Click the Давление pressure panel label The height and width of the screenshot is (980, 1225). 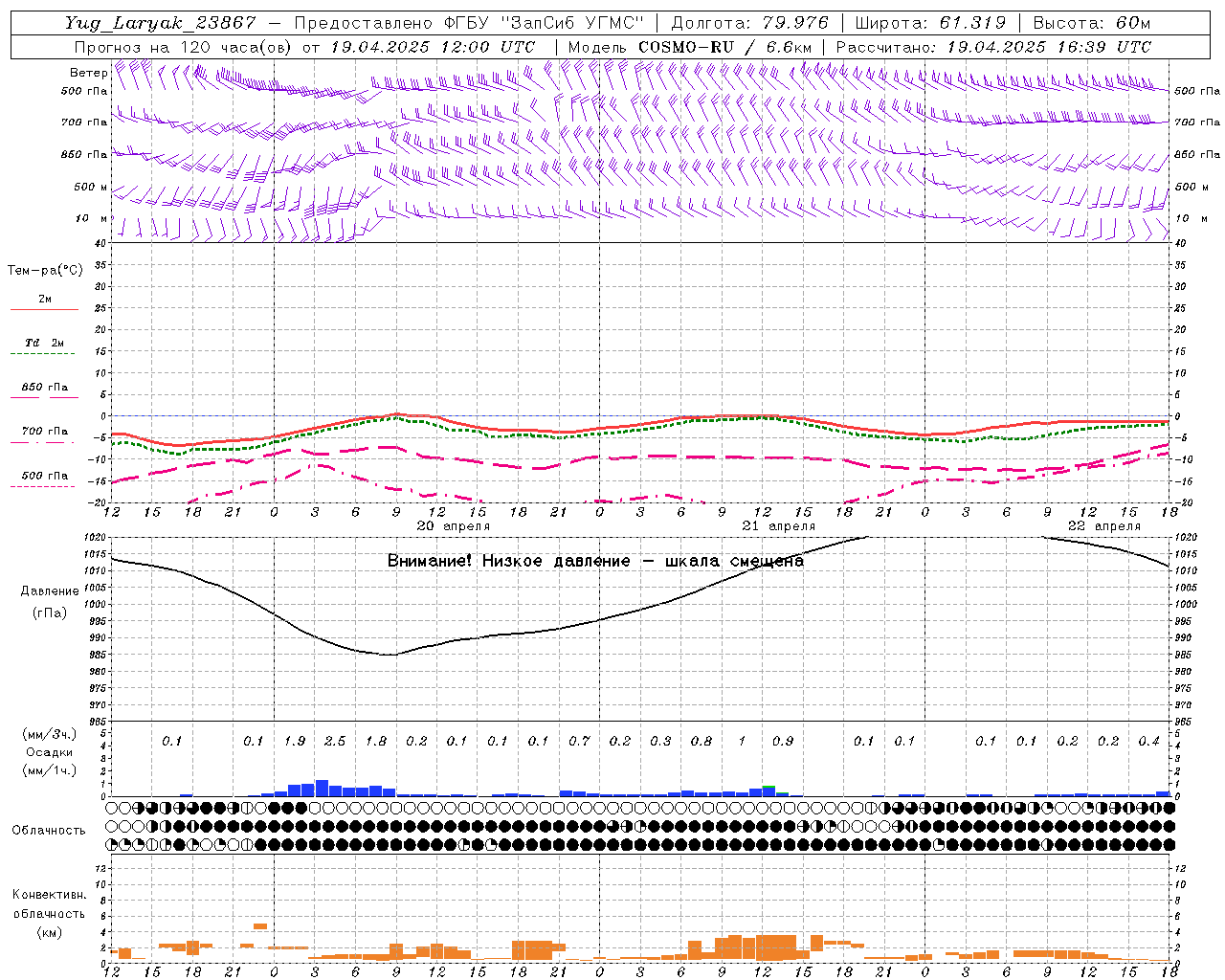[x=50, y=591]
